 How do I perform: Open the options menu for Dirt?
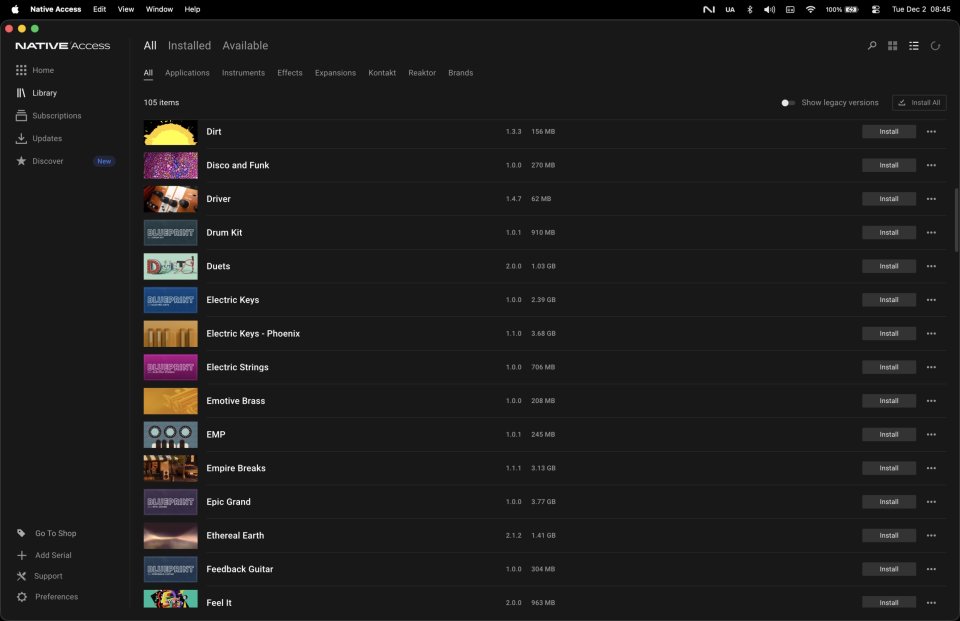click(930, 131)
